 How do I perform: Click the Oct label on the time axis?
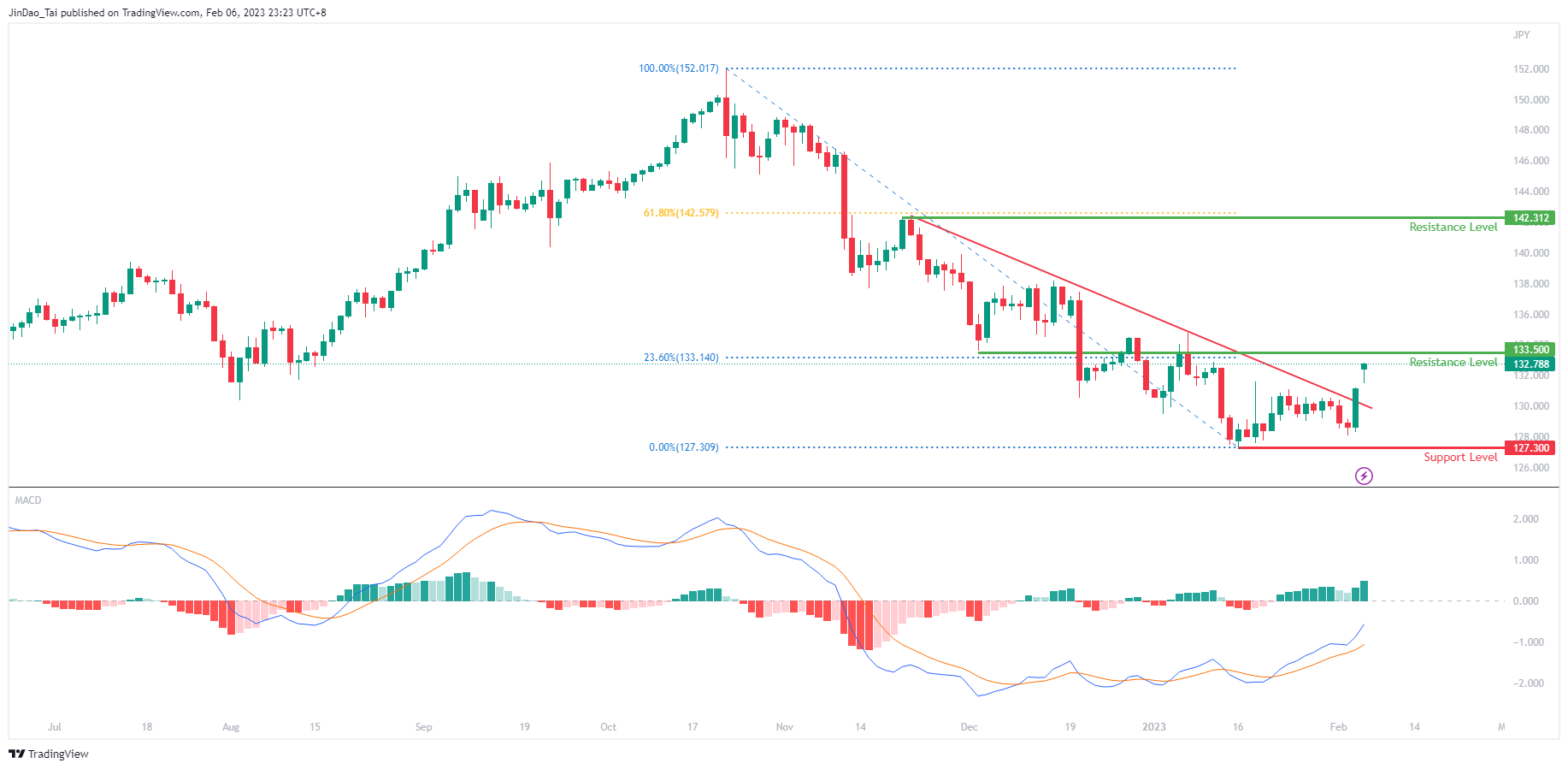[x=608, y=727]
